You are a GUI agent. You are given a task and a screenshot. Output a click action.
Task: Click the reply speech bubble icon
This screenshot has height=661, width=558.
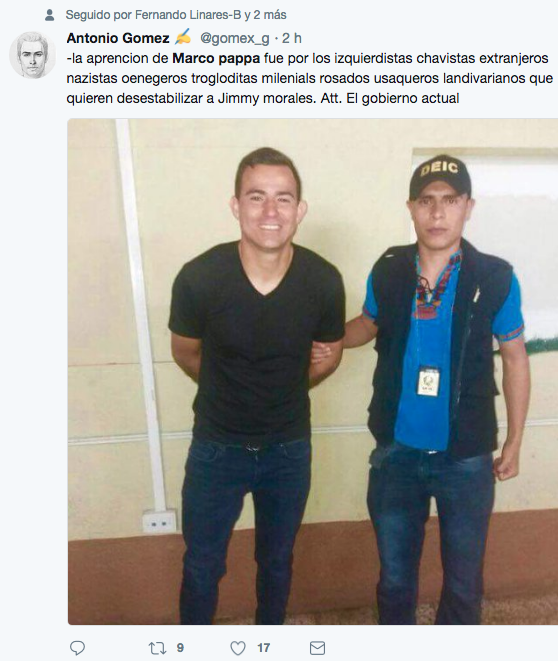click(x=77, y=648)
